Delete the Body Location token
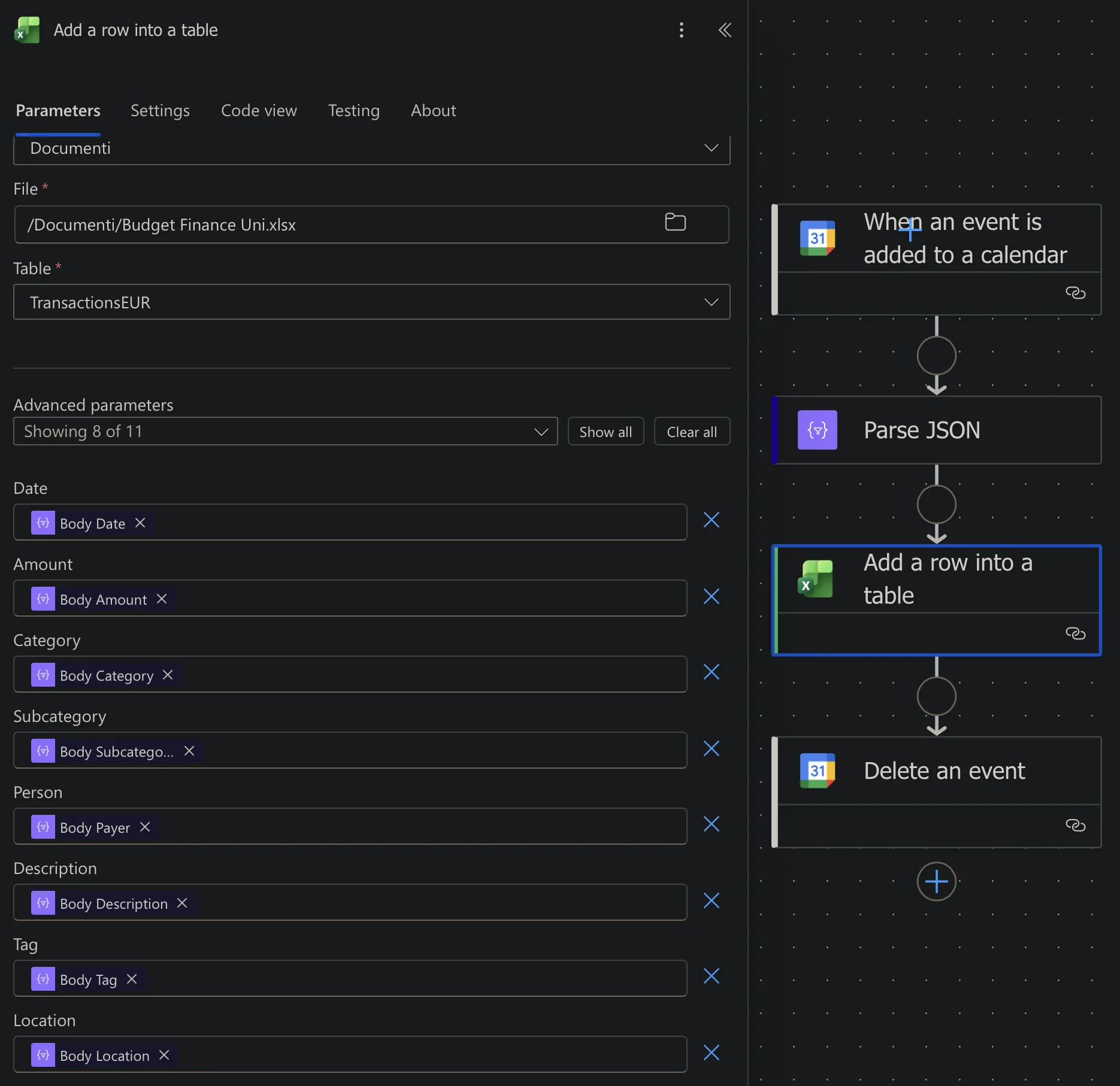This screenshot has width=1120, height=1086. tap(164, 1055)
